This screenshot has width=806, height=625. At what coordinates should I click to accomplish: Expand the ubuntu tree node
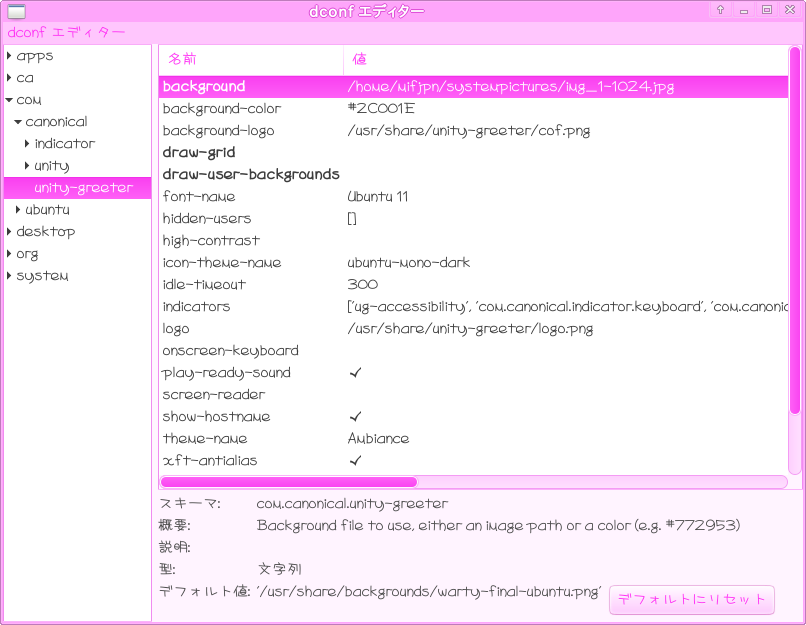click(x=18, y=210)
